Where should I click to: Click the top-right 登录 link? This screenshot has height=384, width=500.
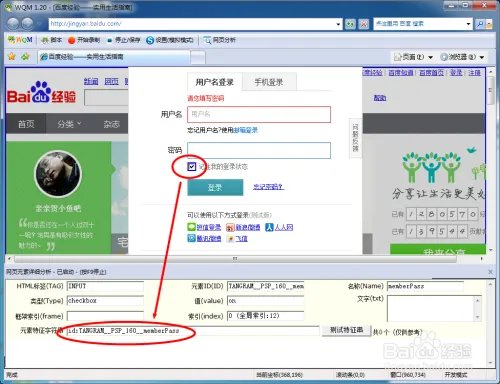click(x=456, y=72)
